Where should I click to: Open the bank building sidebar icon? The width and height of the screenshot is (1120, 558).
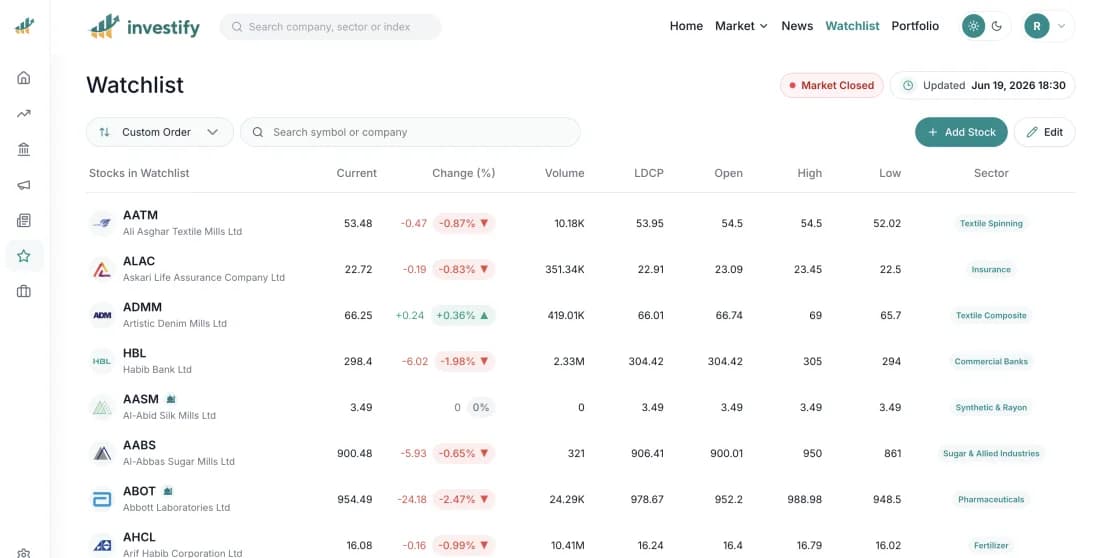24,149
